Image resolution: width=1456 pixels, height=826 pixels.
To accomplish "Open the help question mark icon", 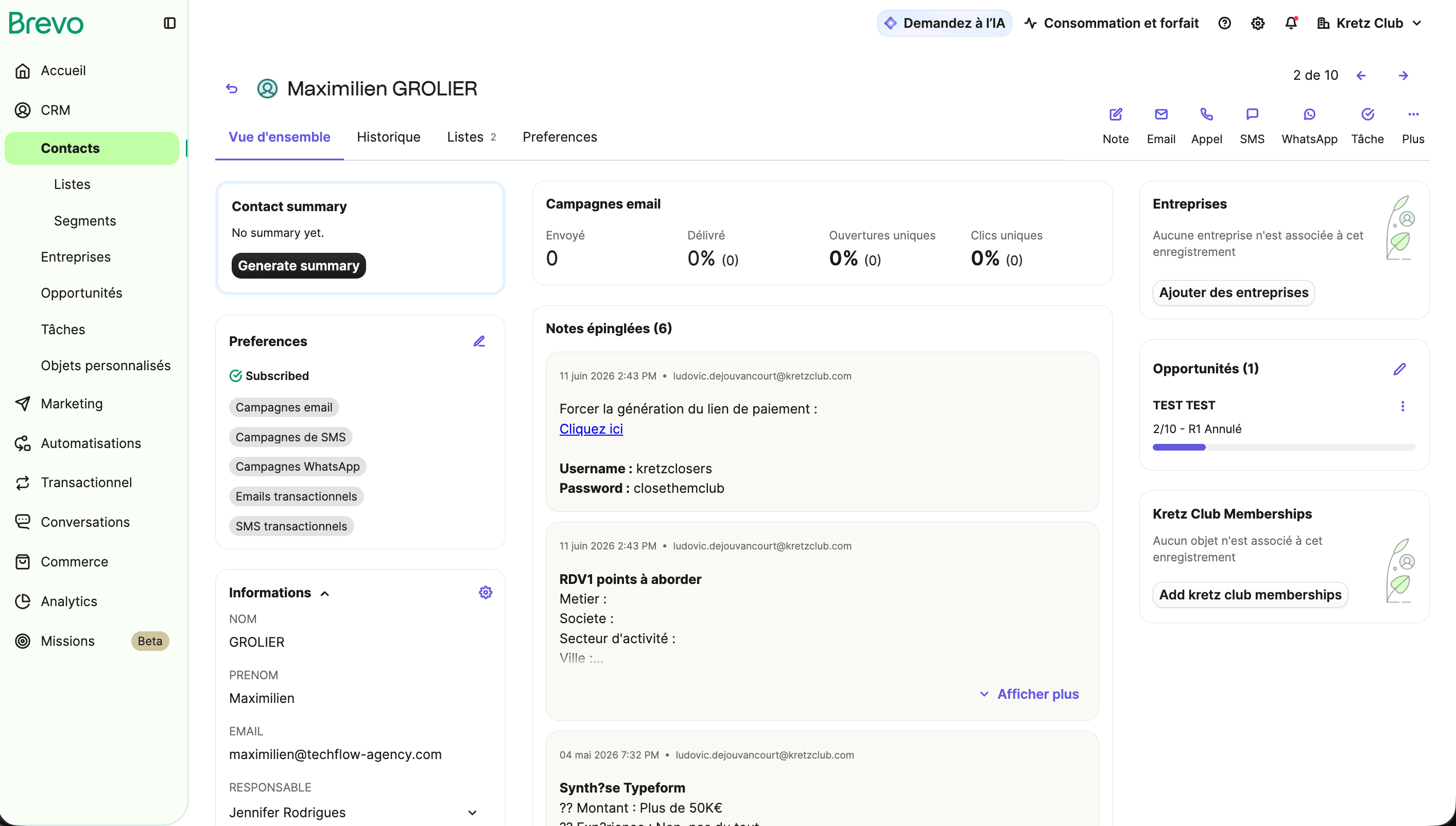I will (x=1225, y=23).
